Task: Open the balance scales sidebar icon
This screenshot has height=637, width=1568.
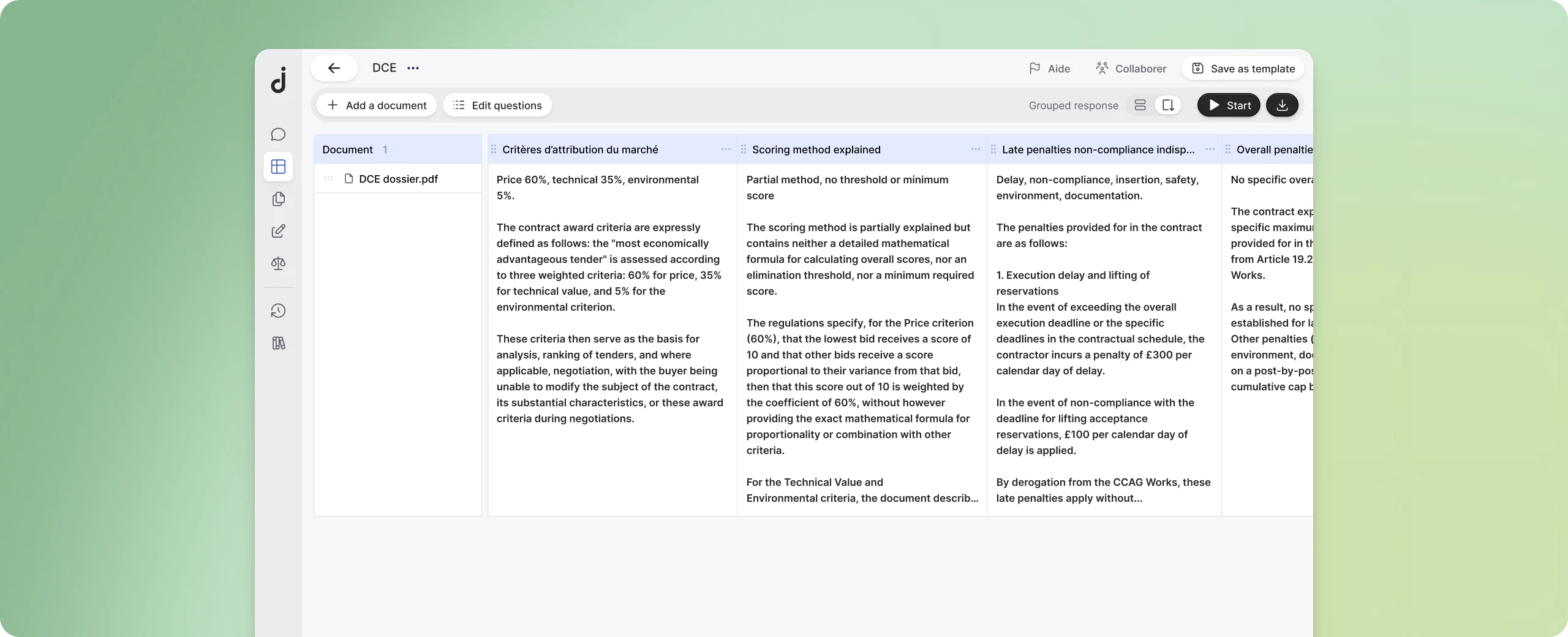Action: pos(278,263)
